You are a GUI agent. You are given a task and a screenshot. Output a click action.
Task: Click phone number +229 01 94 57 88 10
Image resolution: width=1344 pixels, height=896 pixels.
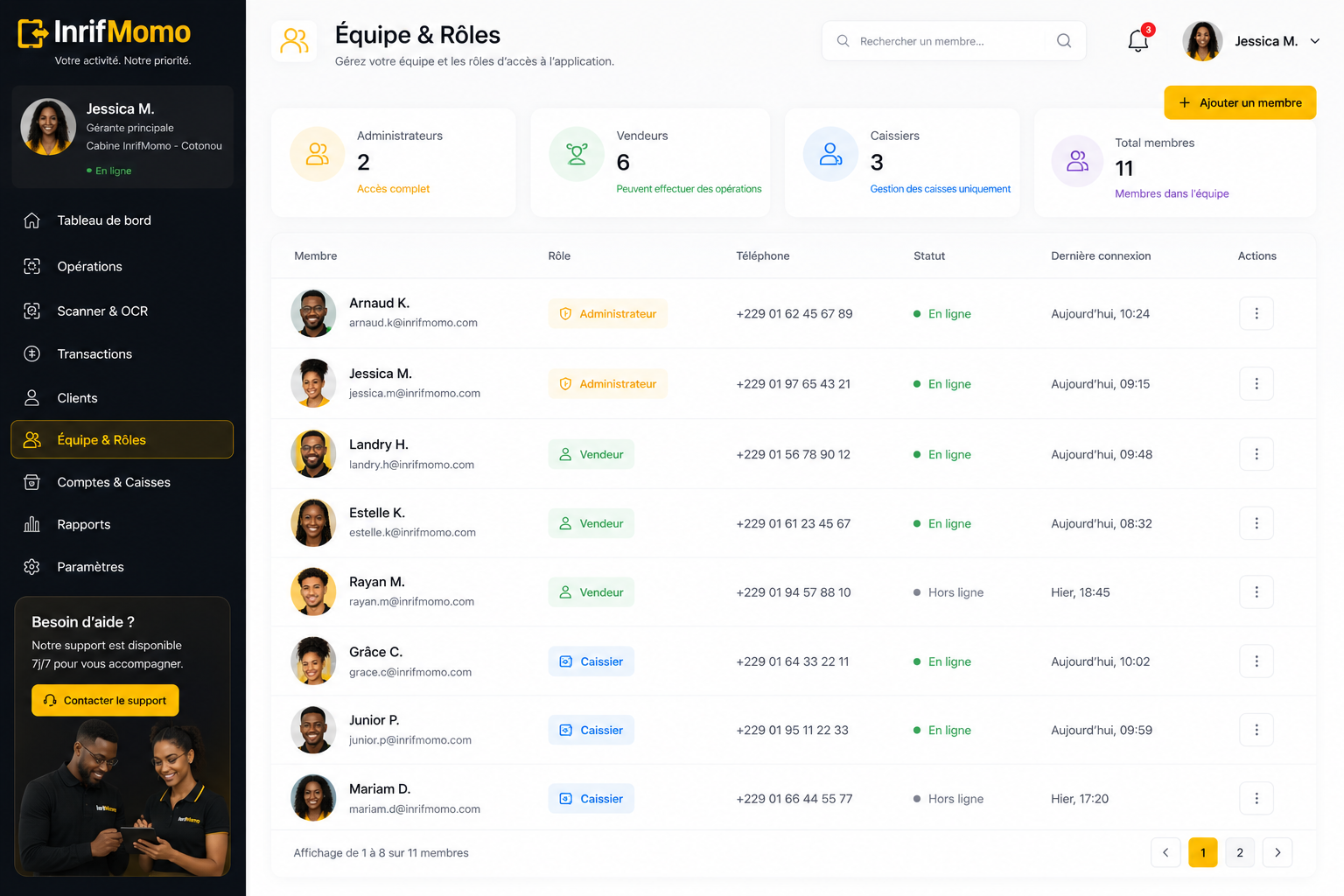point(794,592)
